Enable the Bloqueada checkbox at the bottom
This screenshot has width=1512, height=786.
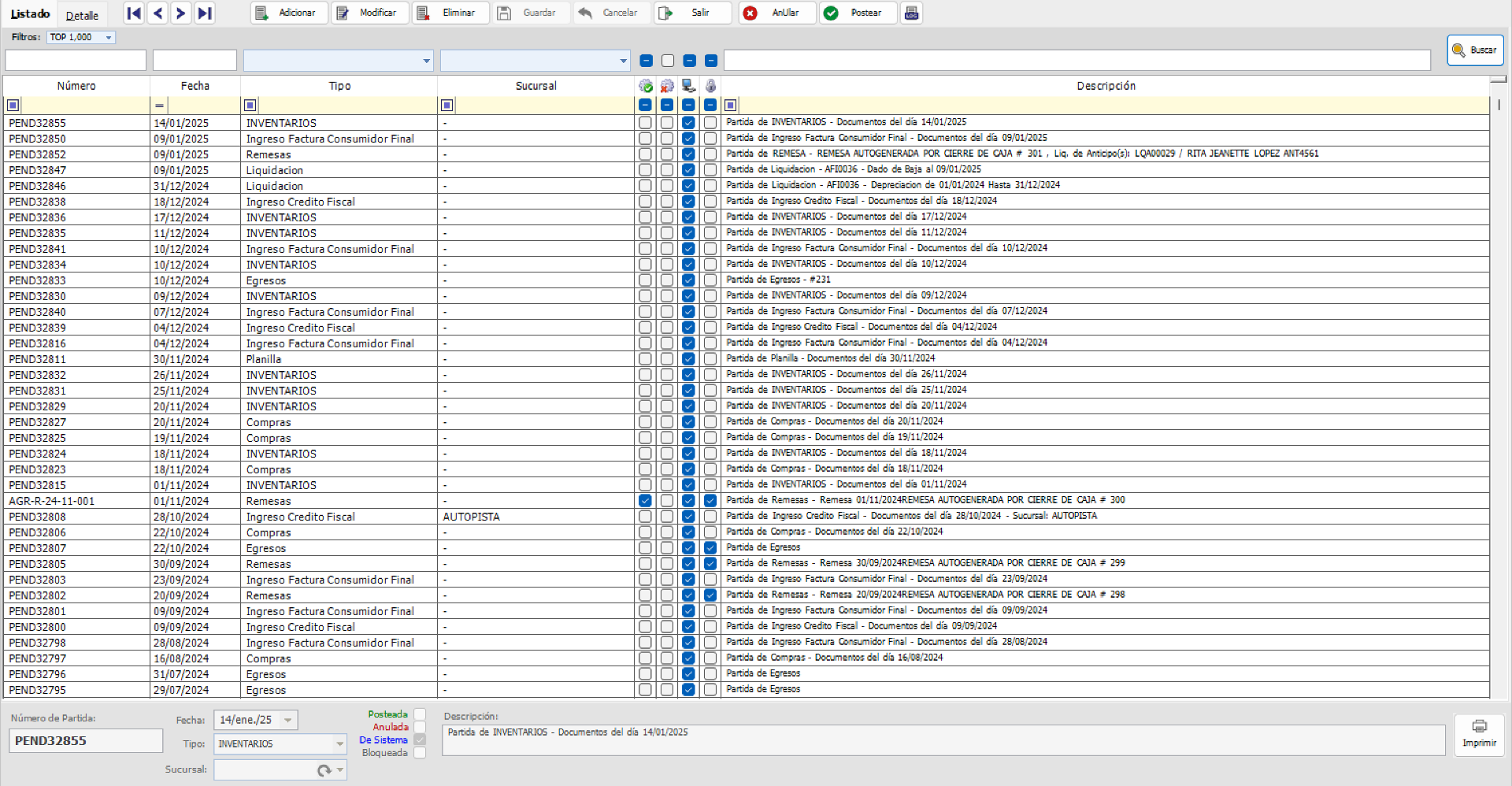coord(421,752)
